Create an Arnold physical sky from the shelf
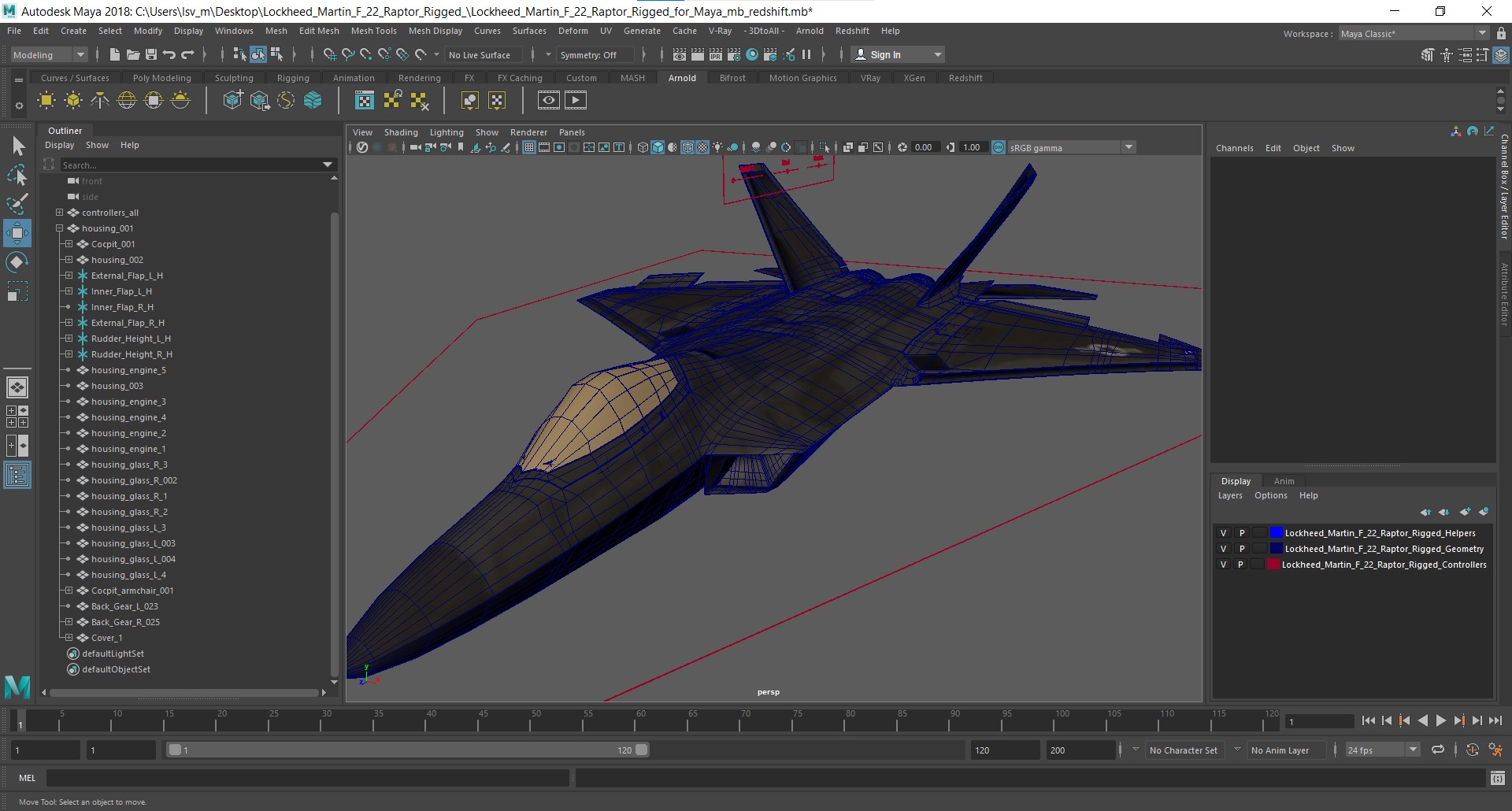Screen dimensions: 1512x811 [x=180, y=100]
